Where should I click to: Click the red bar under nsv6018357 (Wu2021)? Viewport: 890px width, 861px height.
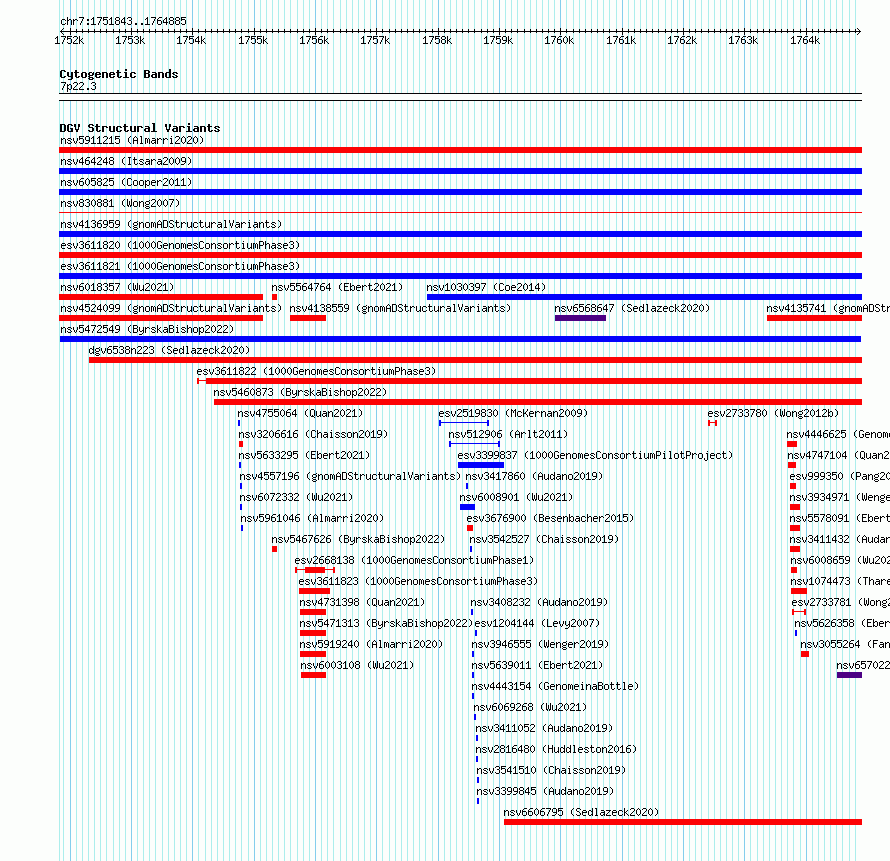[x=161, y=297]
